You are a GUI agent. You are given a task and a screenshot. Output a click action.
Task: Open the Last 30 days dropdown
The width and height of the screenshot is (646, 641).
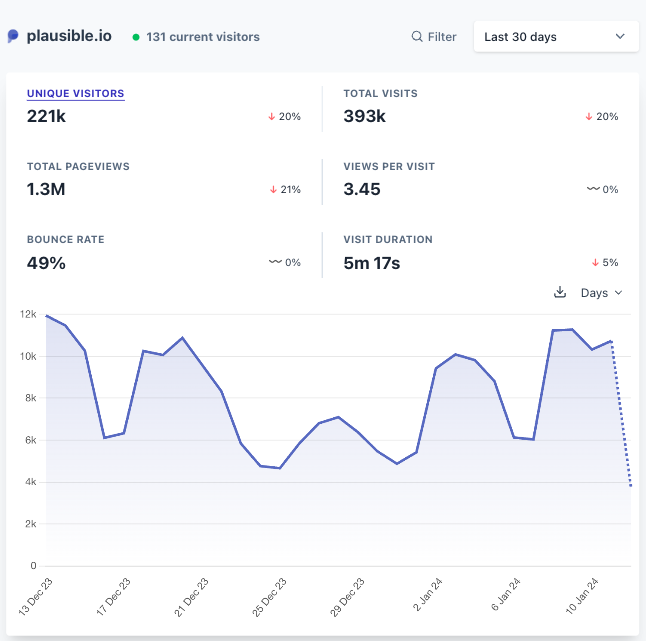(x=556, y=37)
